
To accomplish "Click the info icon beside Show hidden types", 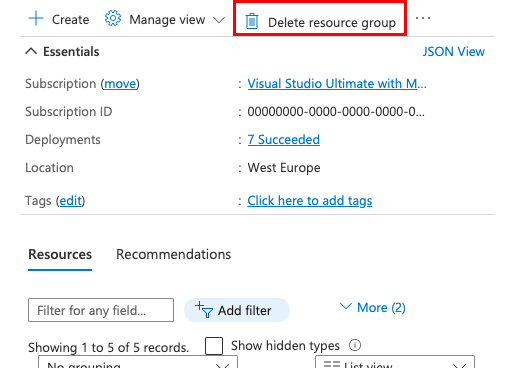I will point(355,345).
